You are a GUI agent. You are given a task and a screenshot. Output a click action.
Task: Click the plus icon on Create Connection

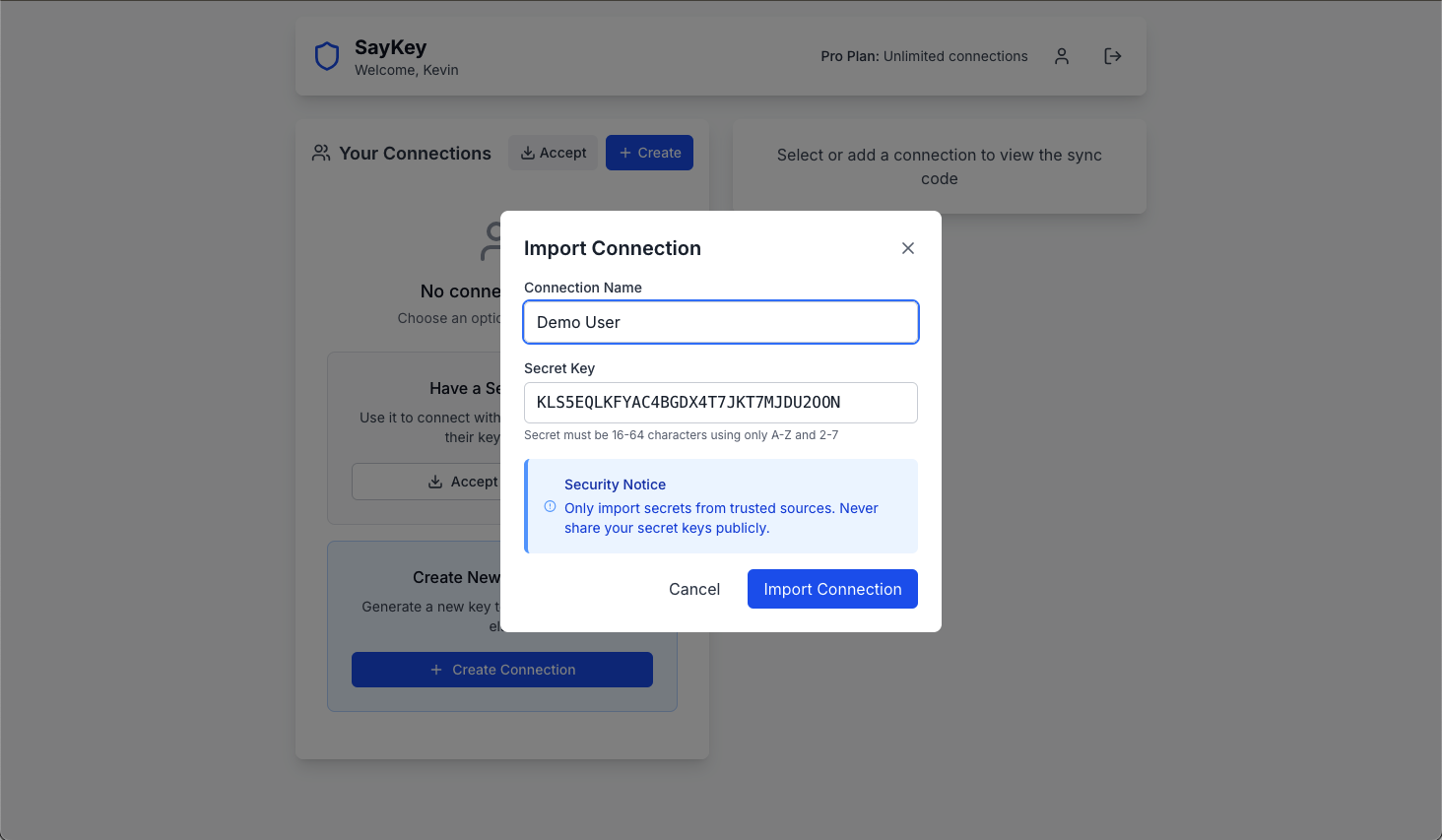click(436, 670)
